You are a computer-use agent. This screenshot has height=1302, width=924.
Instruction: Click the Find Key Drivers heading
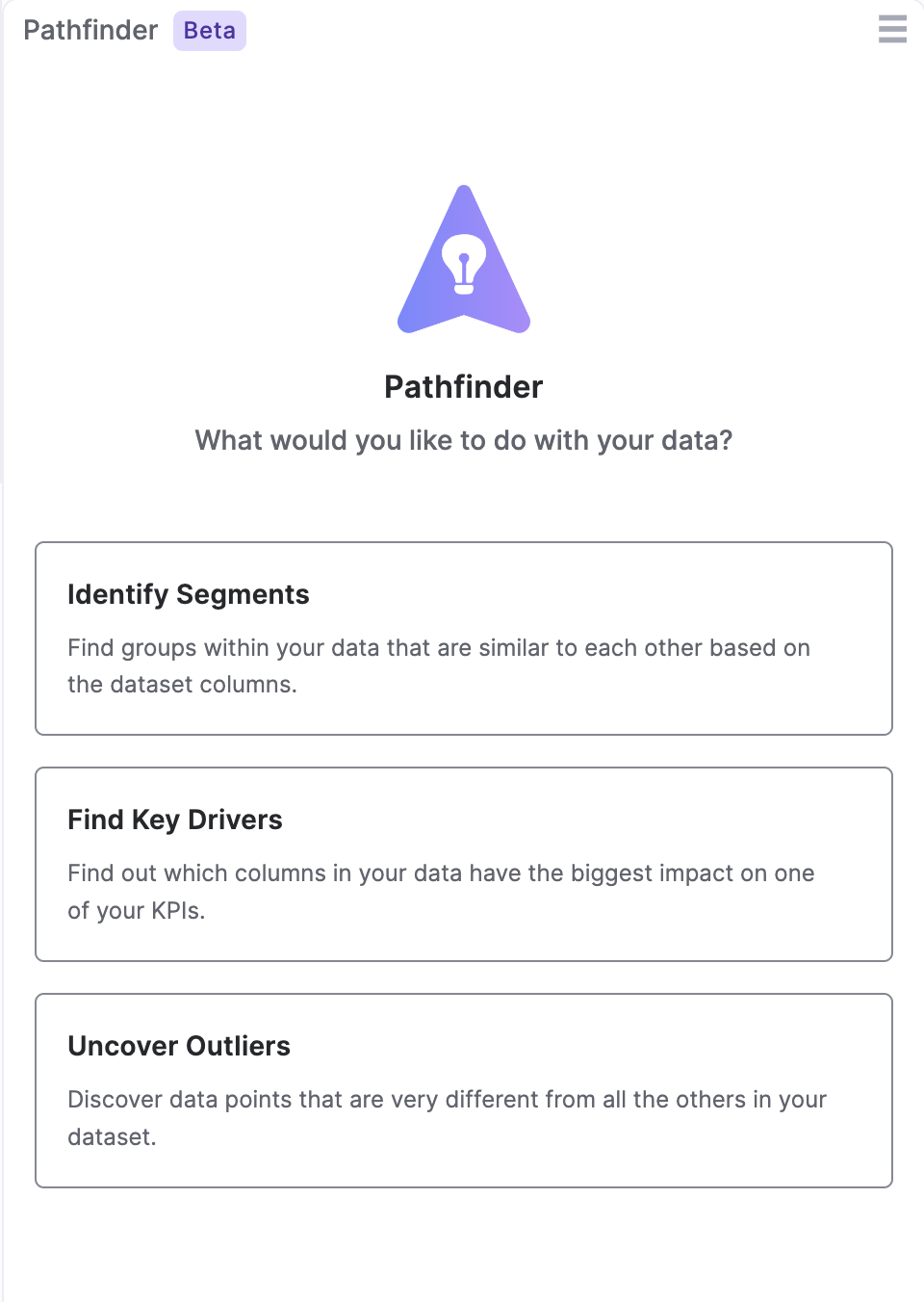click(174, 820)
